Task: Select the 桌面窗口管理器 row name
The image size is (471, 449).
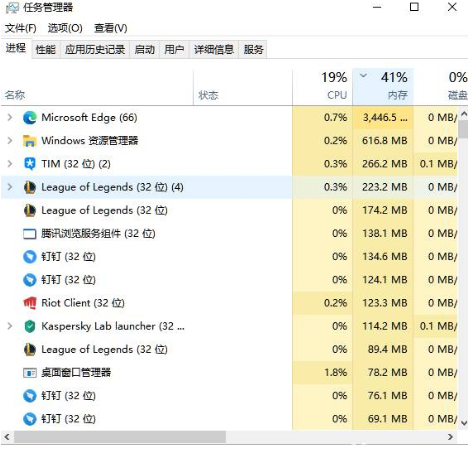Action: click(76, 373)
